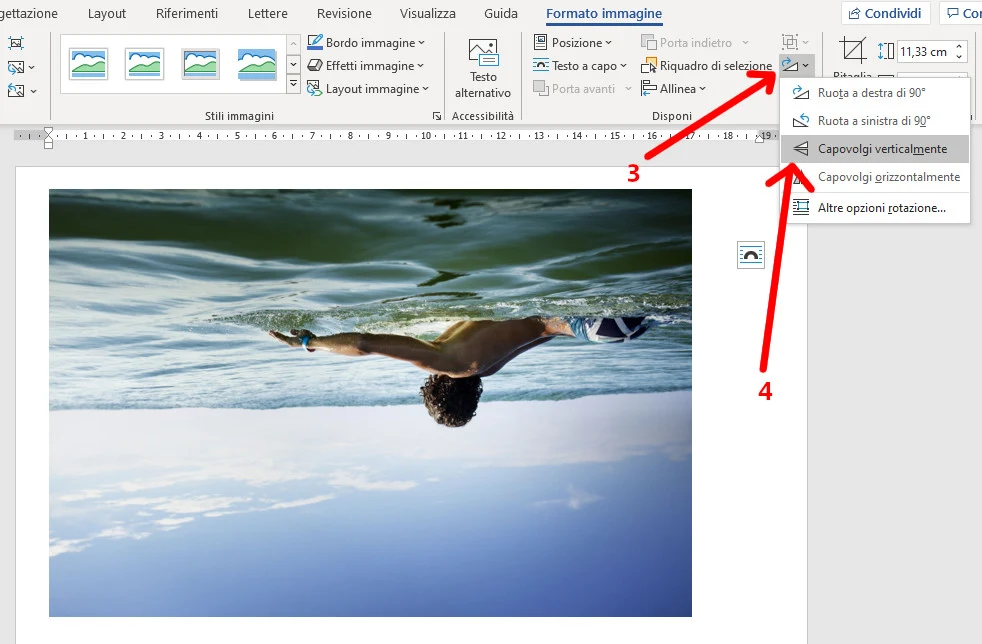The image size is (982, 644).
Task: Expand the picture styles gallery
Action: [x=293, y=86]
